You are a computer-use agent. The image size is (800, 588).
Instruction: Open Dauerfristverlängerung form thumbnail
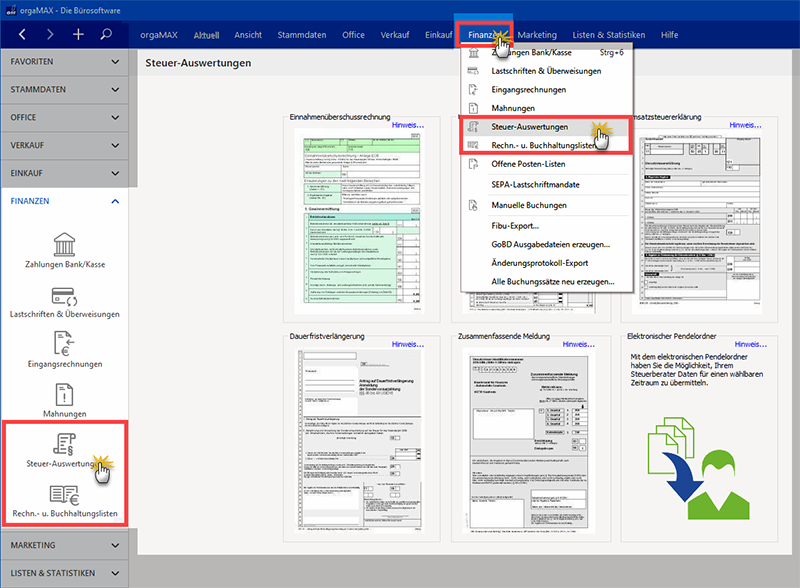(x=359, y=440)
